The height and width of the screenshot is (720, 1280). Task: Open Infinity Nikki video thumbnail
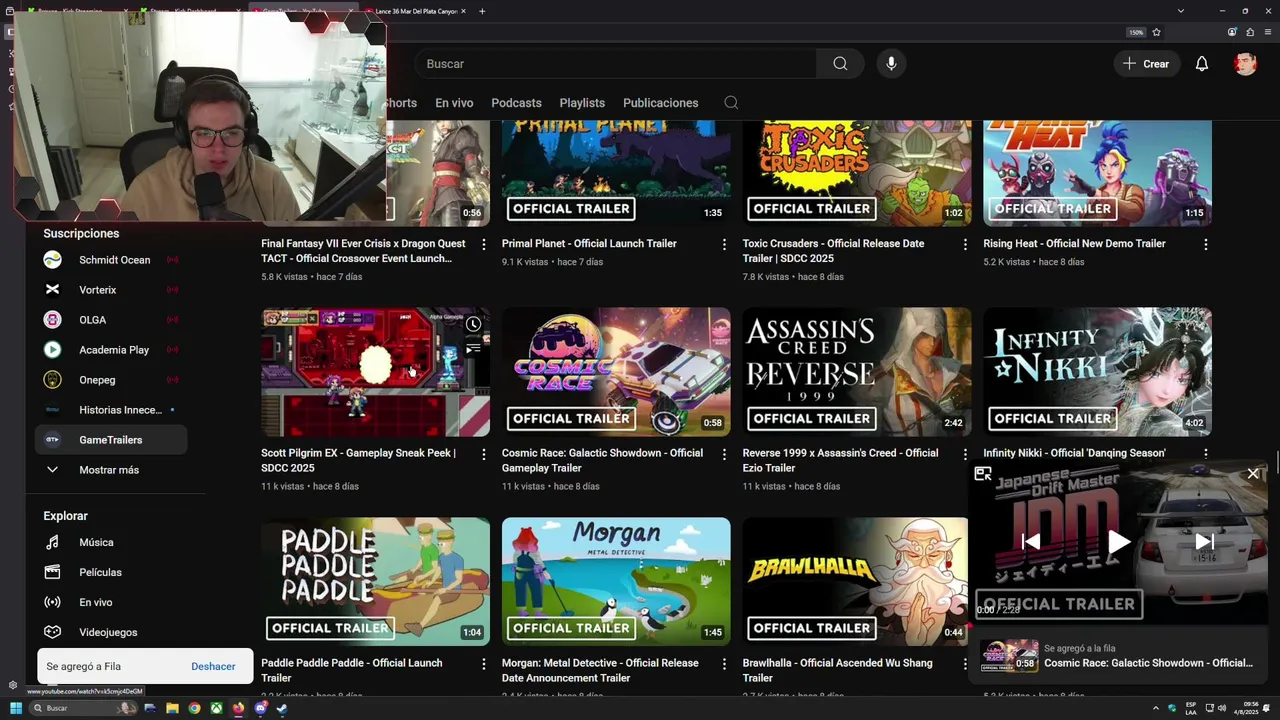pyautogui.click(x=1097, y=372)
